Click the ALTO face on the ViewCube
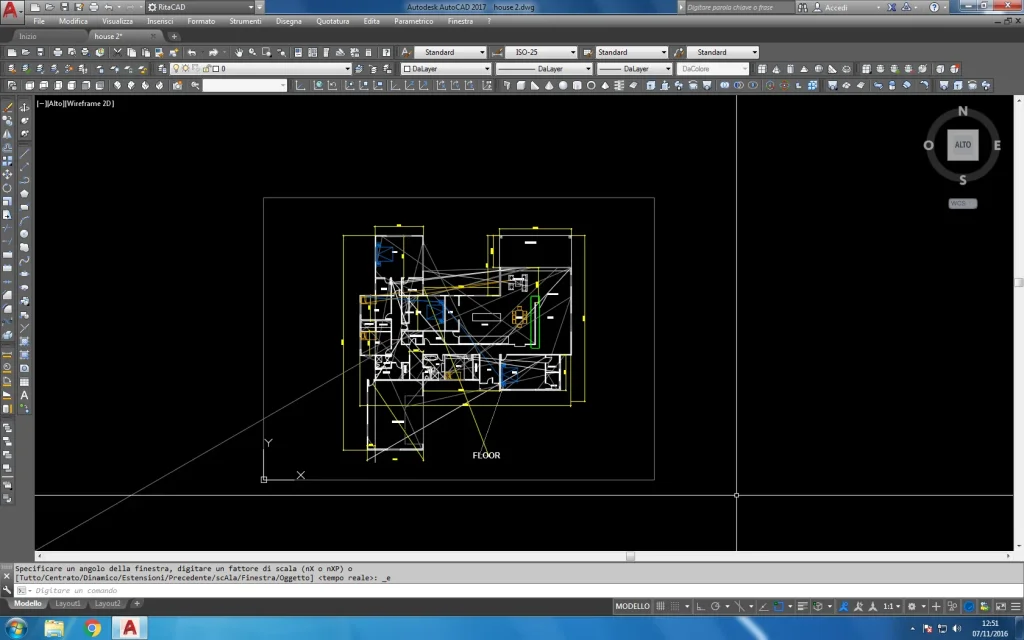This screenshot has width=1024, height=640. 962,145
